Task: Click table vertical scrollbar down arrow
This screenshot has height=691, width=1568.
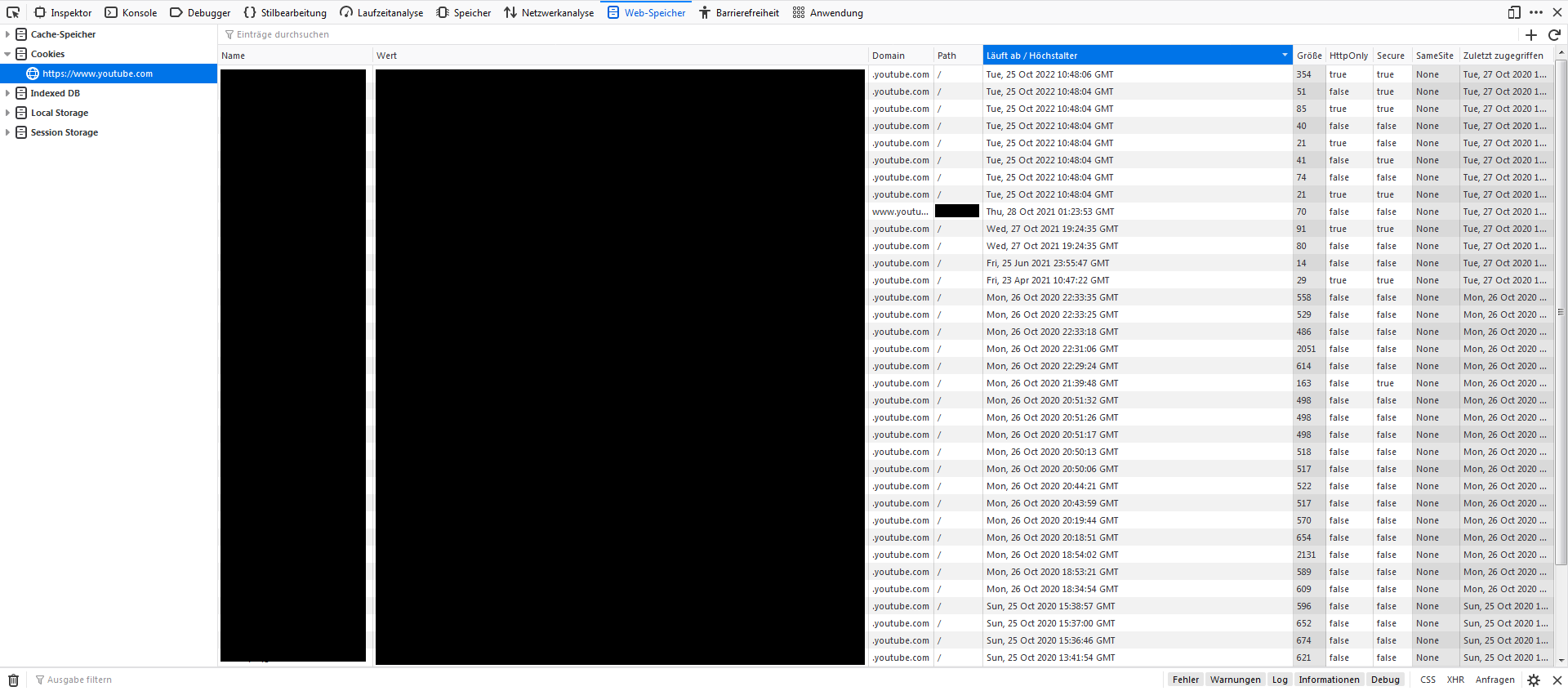Action: (x=1561, y=660)
